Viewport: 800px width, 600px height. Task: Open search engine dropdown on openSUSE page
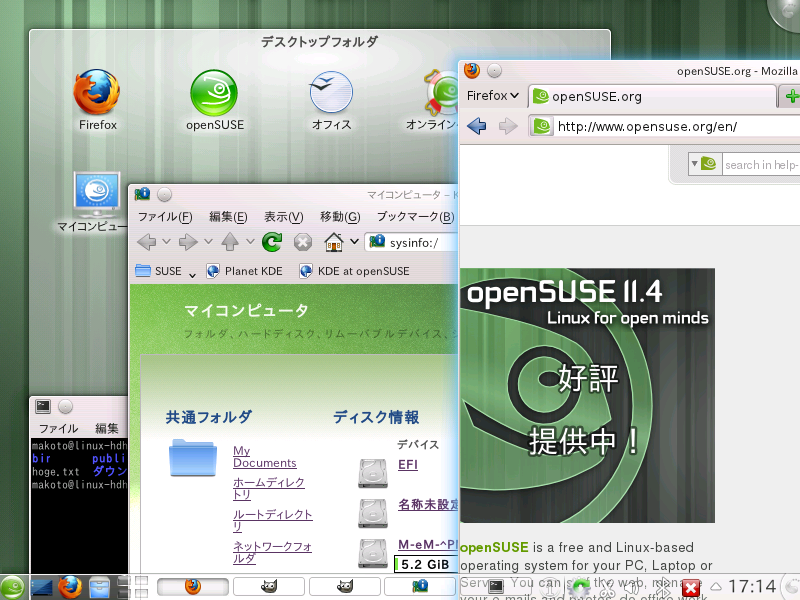click(705, 164)
